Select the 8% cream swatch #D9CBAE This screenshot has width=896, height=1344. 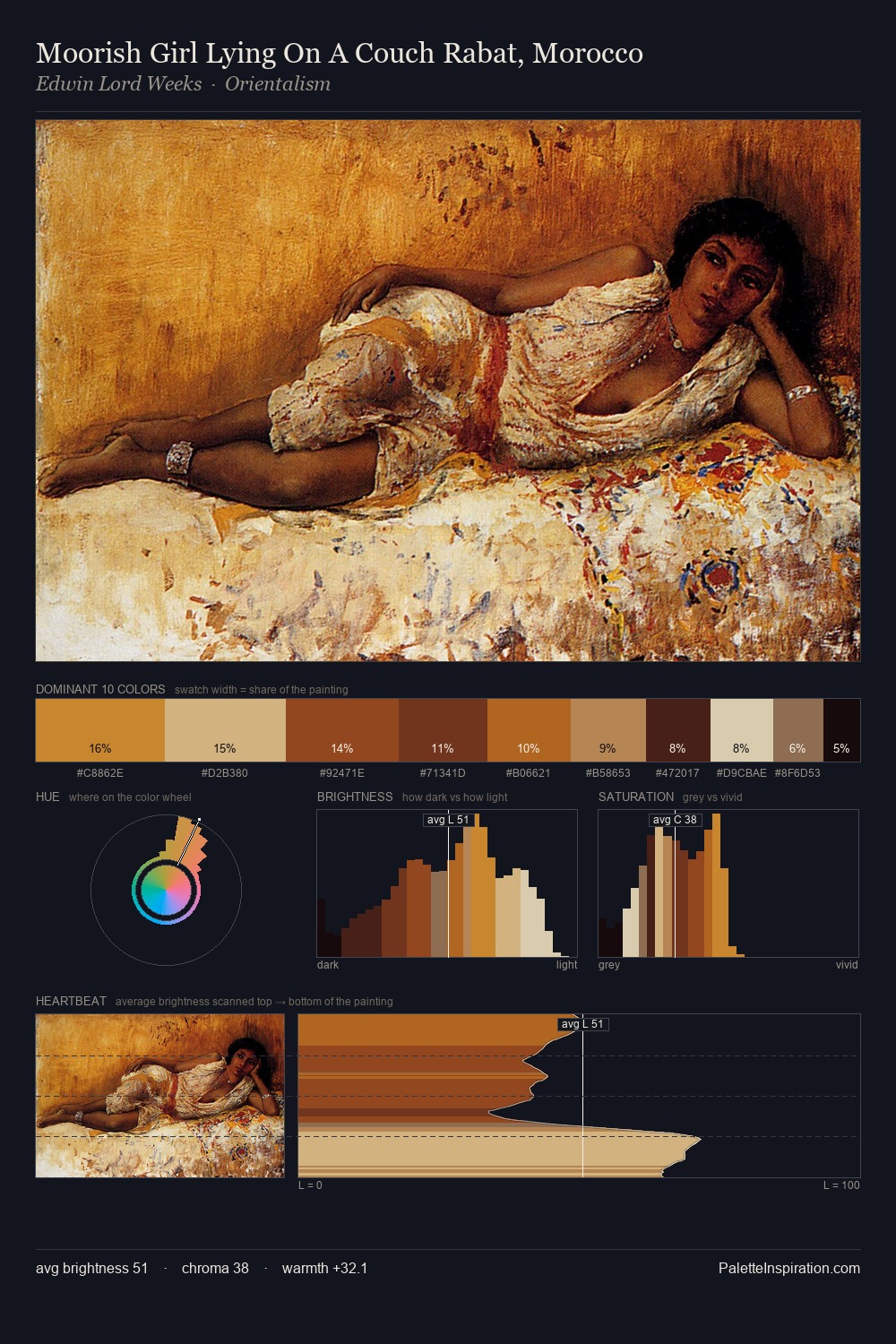click(742, 730)
